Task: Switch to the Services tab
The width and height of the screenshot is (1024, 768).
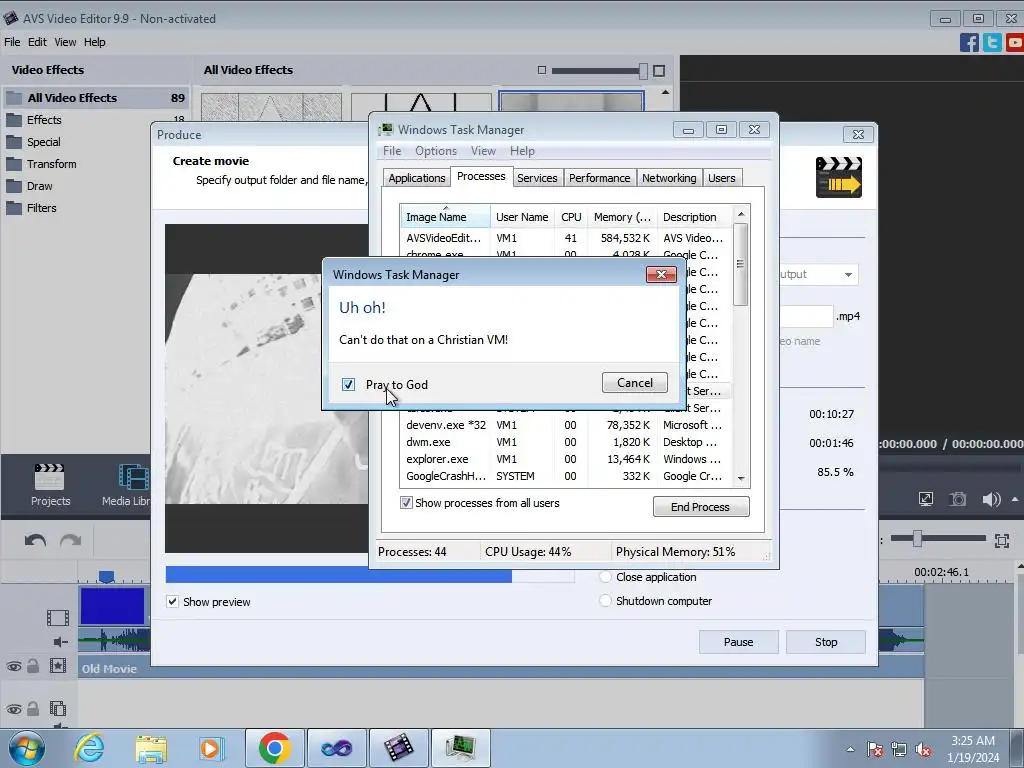Action: [x=537, y=178]
